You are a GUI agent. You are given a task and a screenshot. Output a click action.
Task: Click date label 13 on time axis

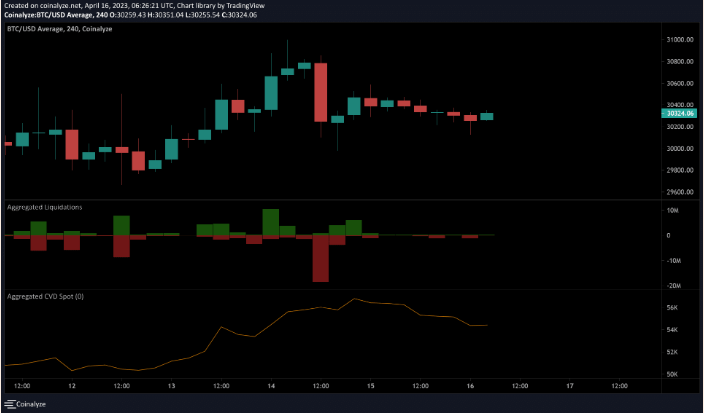[171, 386]
